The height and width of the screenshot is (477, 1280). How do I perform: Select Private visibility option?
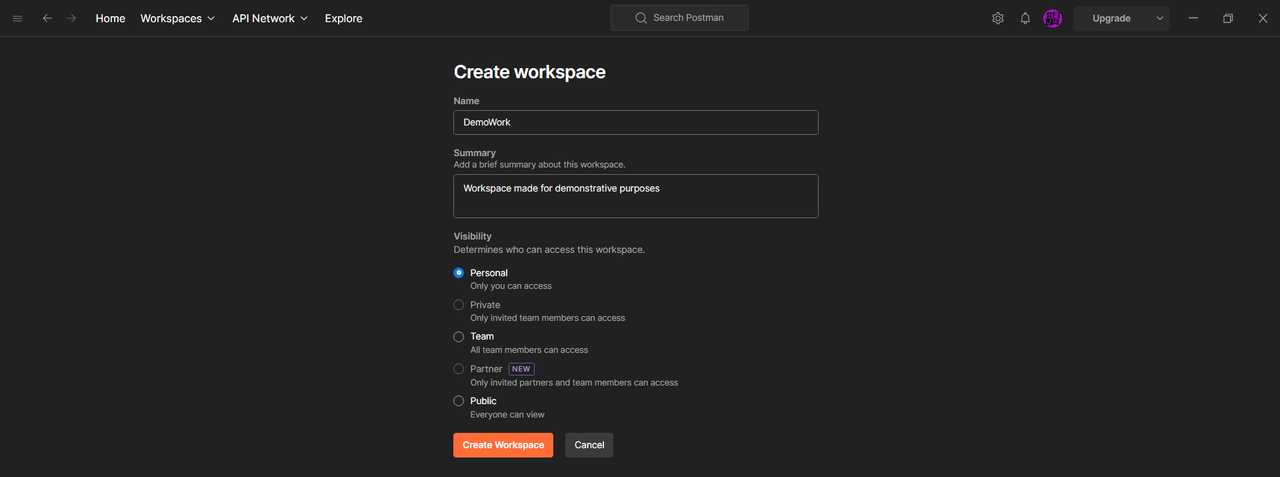pos(459,305)
